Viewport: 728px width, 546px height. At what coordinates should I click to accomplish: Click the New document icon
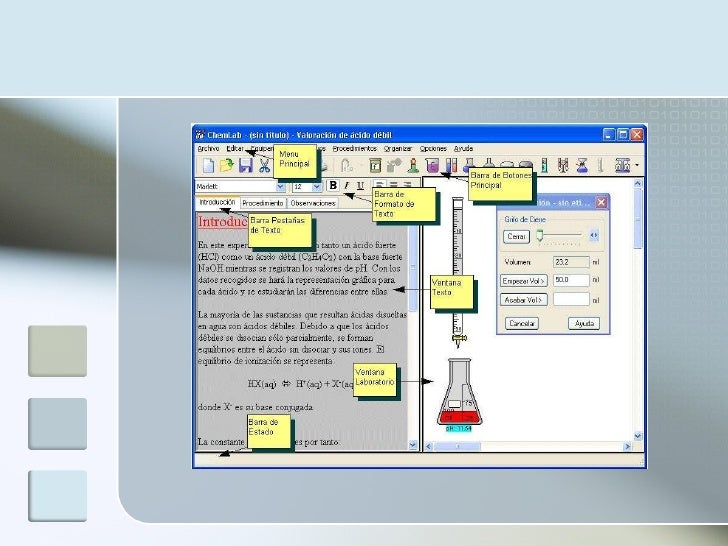click(209, 165)
